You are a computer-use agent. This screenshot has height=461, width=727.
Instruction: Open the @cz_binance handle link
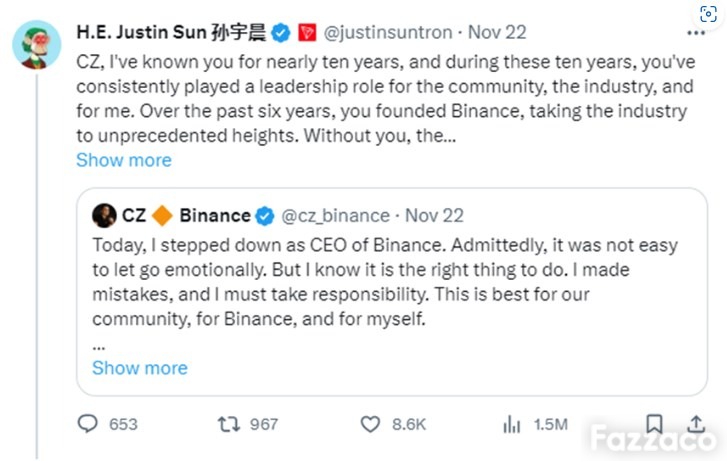point(336,216)
